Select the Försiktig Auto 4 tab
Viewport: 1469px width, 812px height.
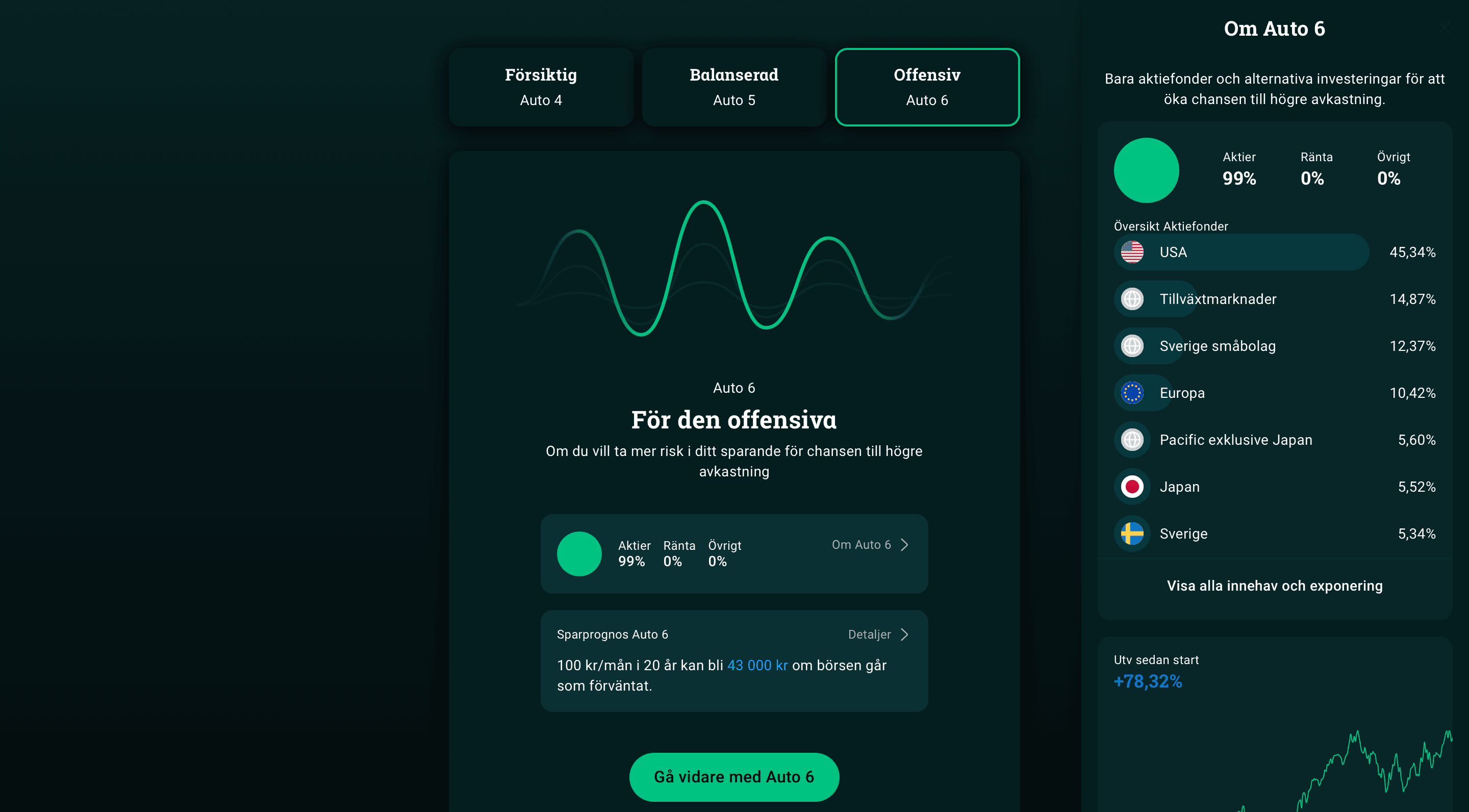(x=541, y=87)
